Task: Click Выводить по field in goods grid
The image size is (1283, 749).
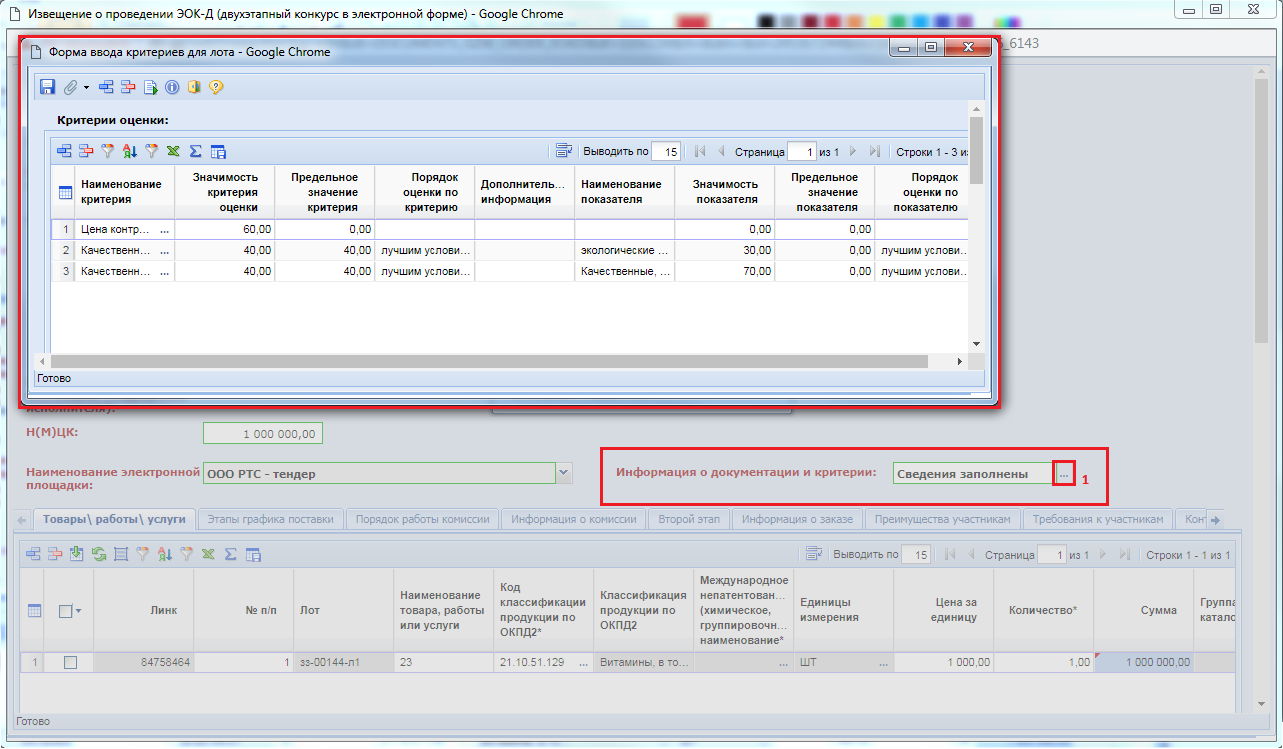Action: point(916,554)
